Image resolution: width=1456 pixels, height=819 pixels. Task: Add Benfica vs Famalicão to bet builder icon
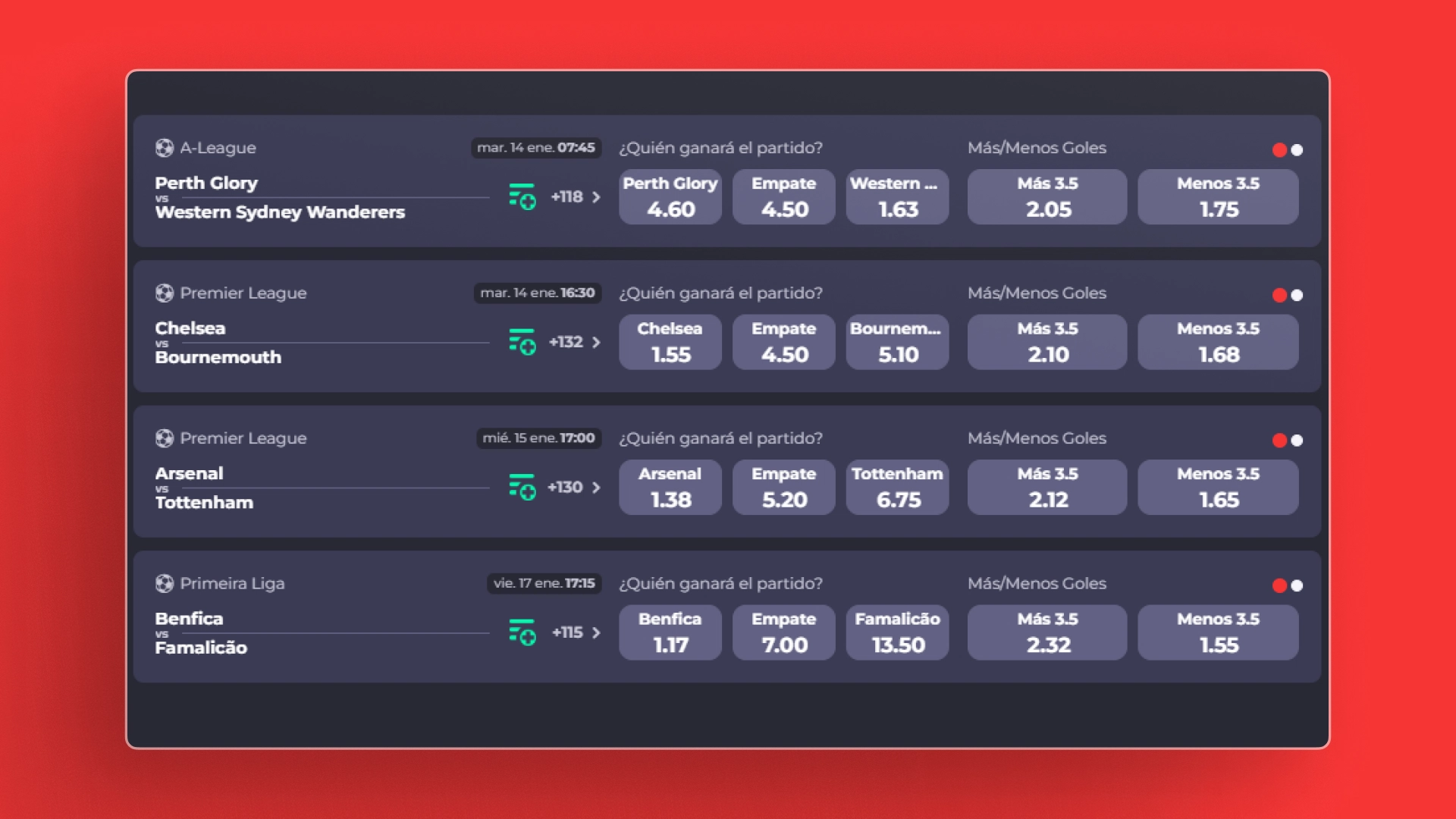[x=522, y=632]
